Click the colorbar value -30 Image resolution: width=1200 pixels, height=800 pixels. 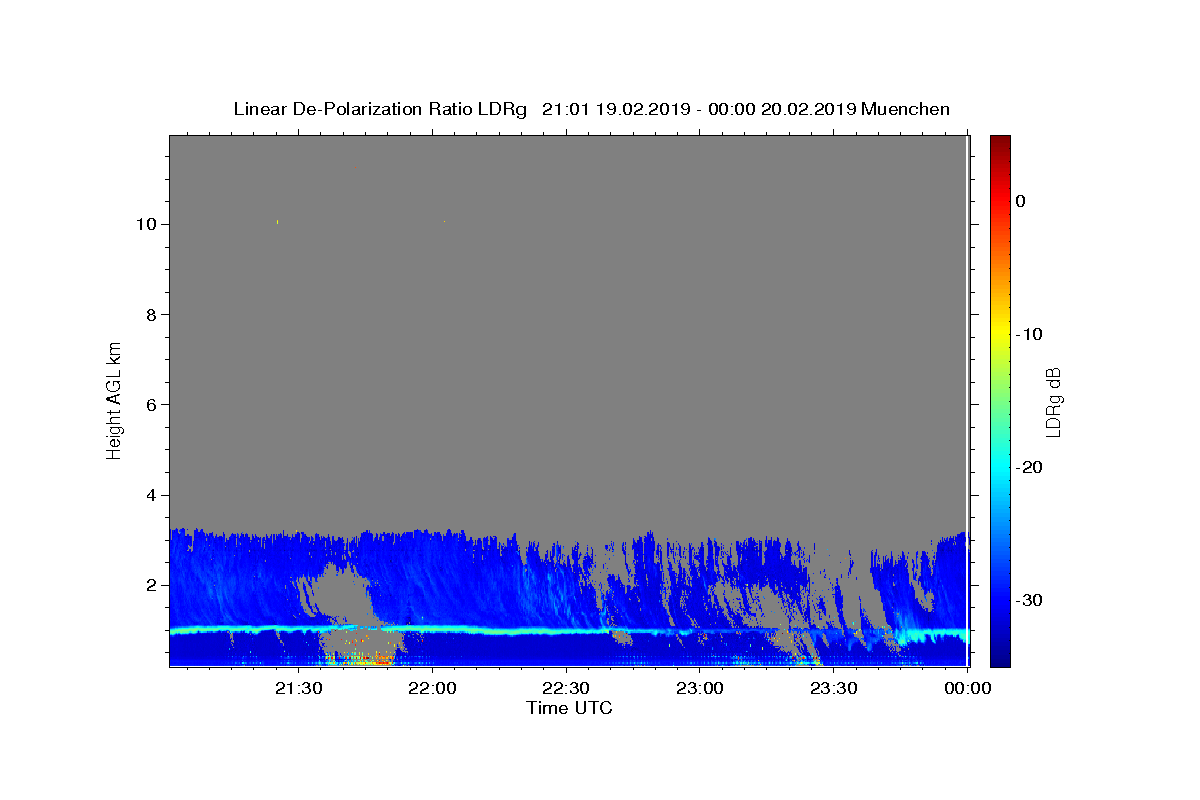(x=1029, y=600)
